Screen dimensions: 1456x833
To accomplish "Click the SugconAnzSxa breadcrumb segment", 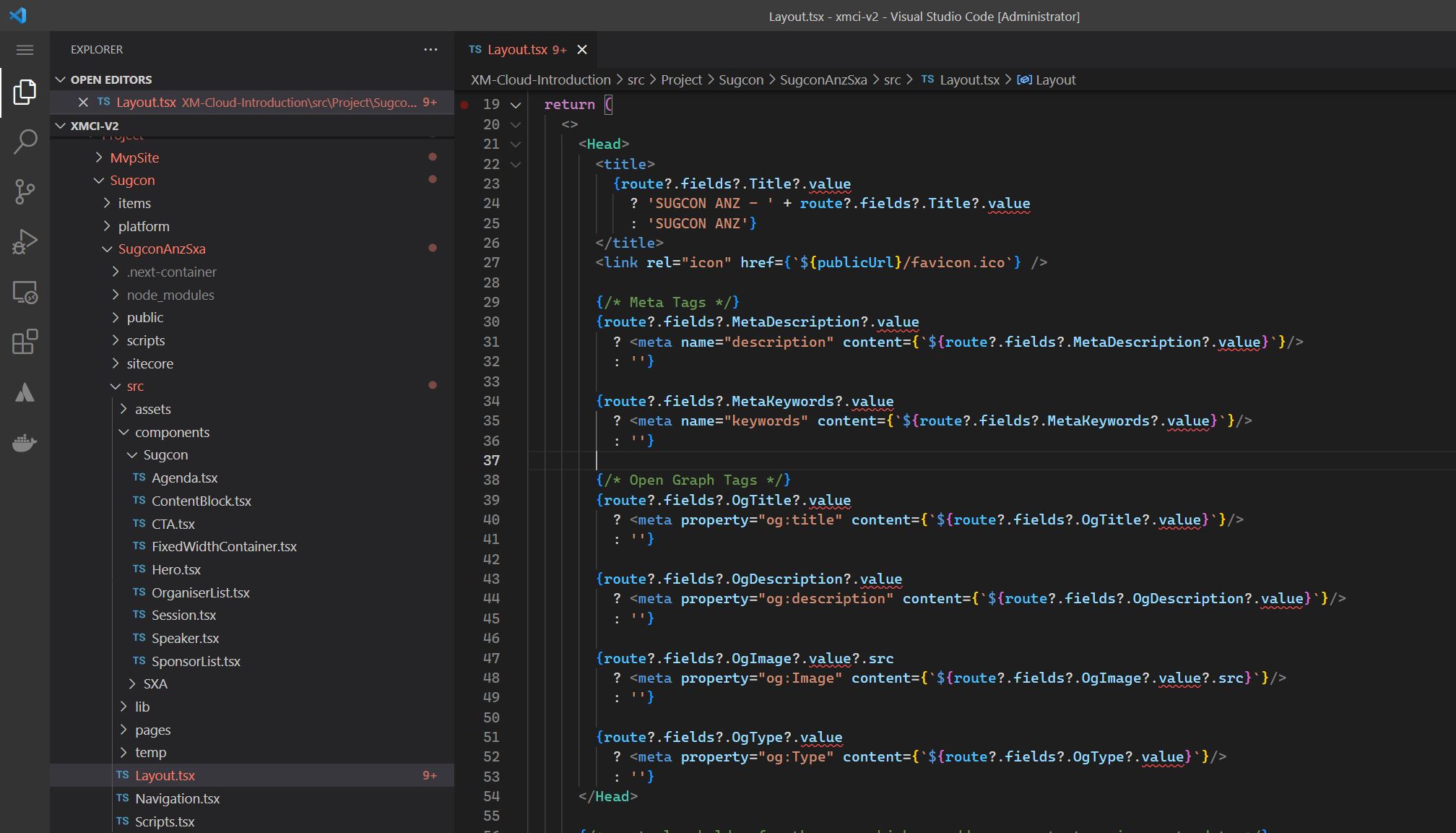I will point(823,80).
